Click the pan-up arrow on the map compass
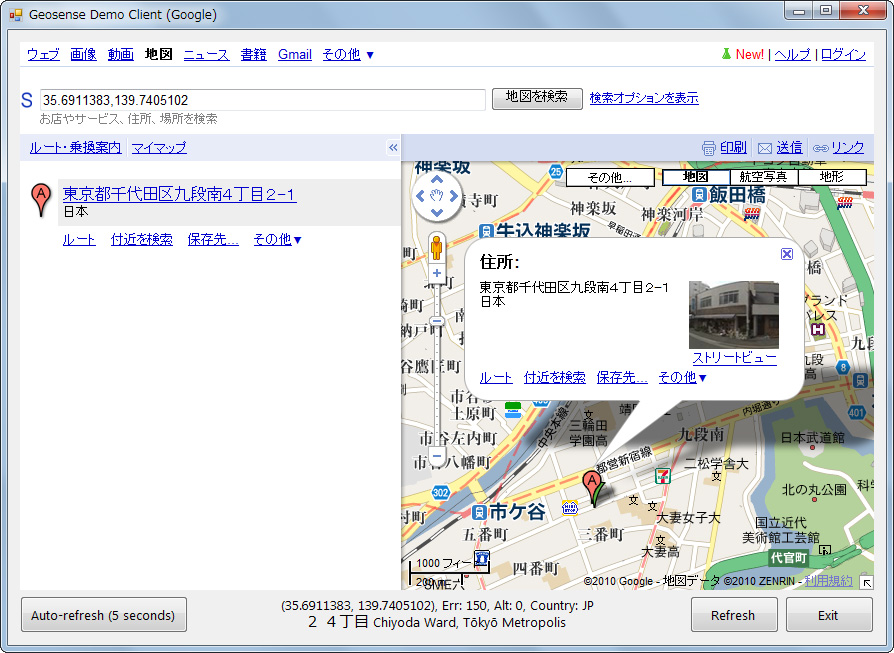Viewport: 894px width, 653px height. pyautogui.click(x=437, y=180)
